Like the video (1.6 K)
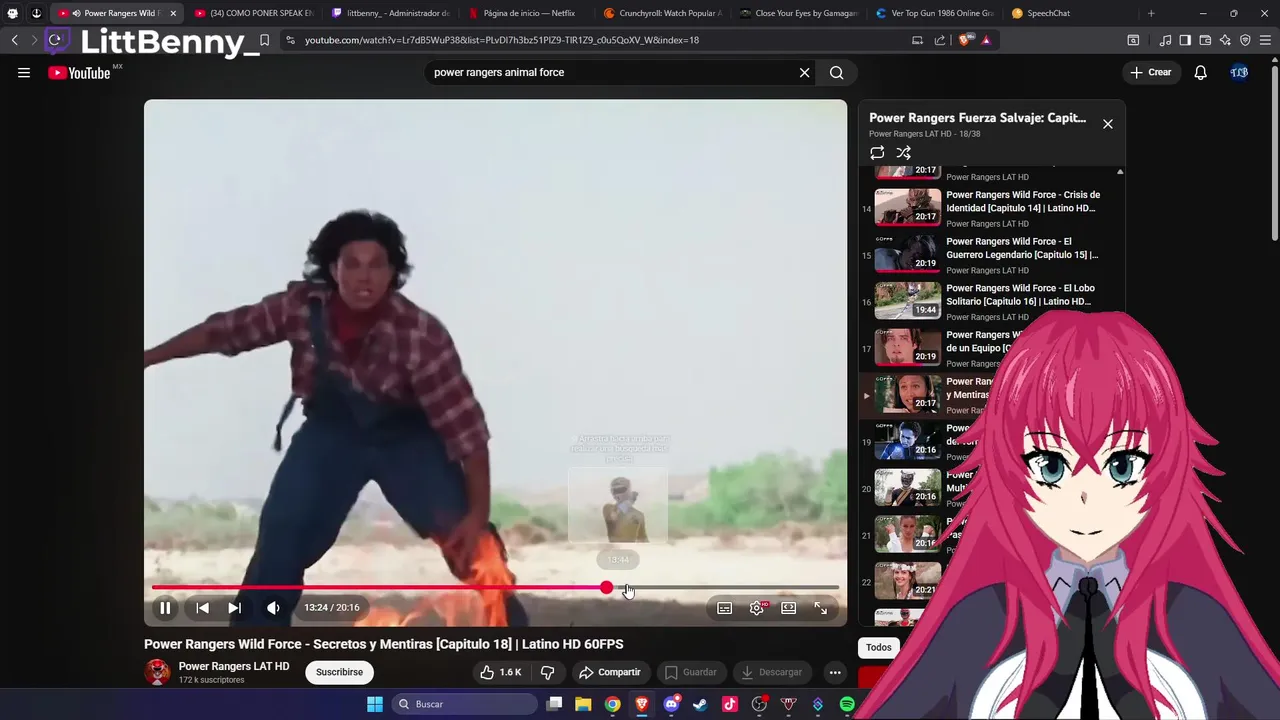 [x=500, y=672]
